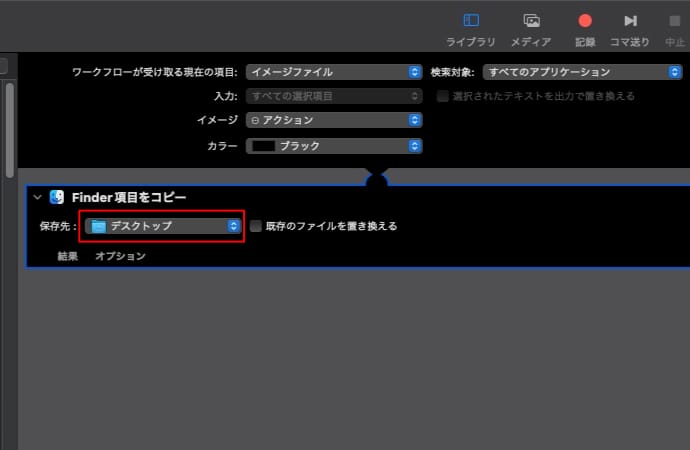Viewport: 690px width, 450px height.
Task: Open the アクション image dropdown
Action: pyautogui.click(x=334, y=120)
